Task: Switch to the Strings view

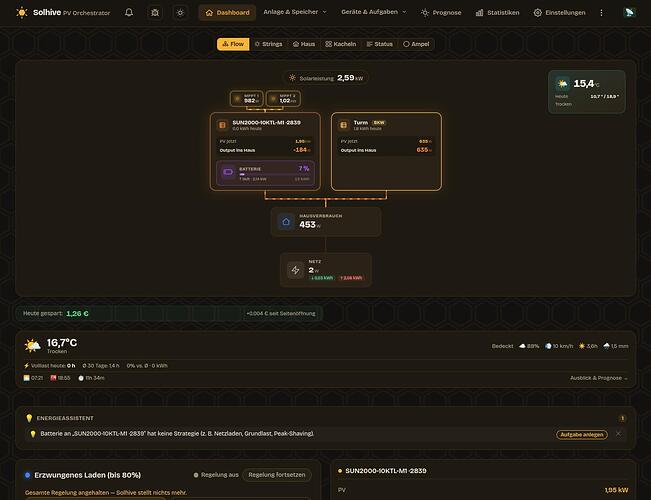Action: [x=268, y=44]
